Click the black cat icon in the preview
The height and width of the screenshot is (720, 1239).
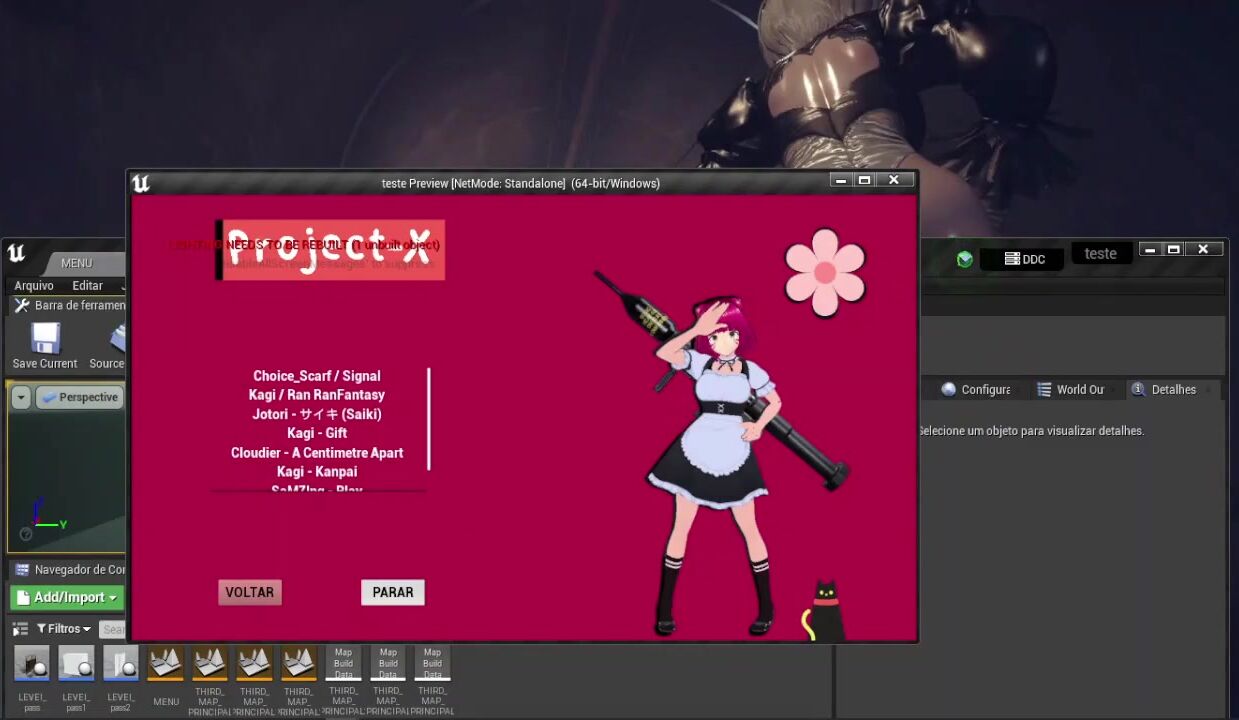pos(823,611)
